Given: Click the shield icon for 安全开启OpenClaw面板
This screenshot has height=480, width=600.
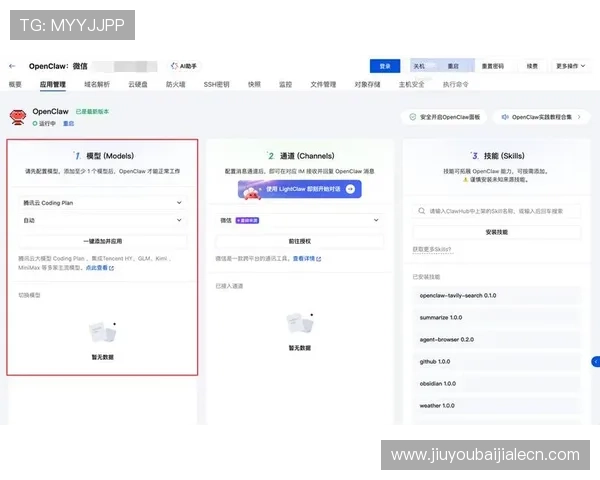Looking at the screenshot, I should 412,117.
